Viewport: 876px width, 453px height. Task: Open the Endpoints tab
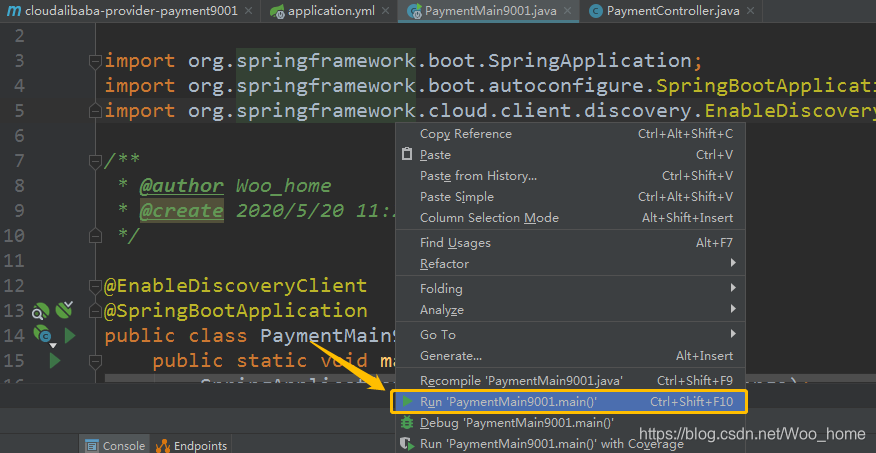tap(191, 445)
